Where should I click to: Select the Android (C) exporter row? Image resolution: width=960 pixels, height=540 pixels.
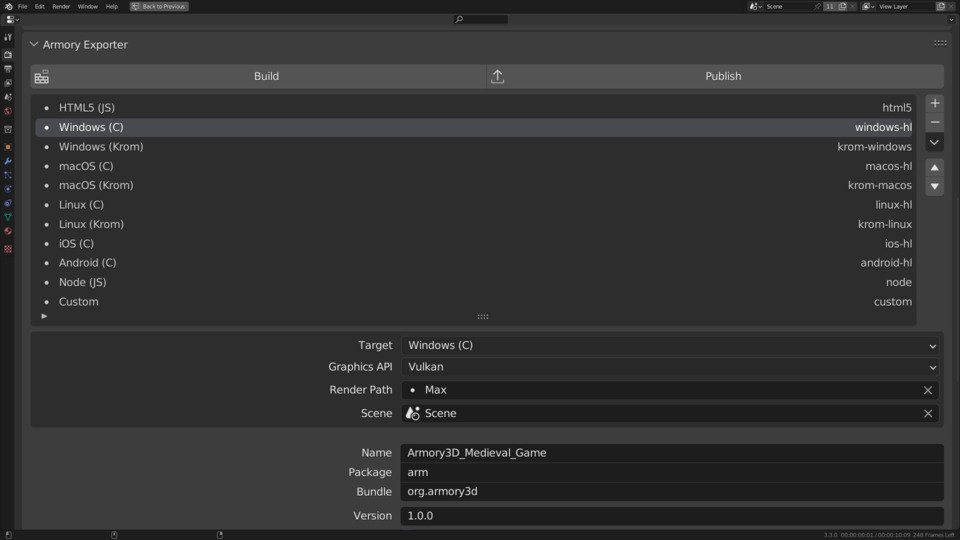[x=474, y=263]
